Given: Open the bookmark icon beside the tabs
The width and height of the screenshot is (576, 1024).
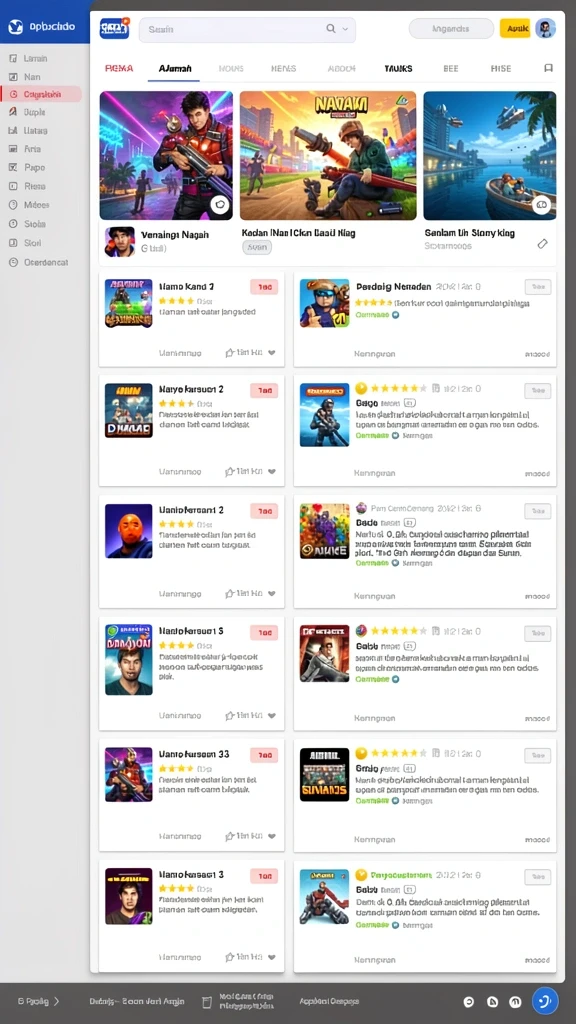Looking at the screenshot, I should (548, 68).
